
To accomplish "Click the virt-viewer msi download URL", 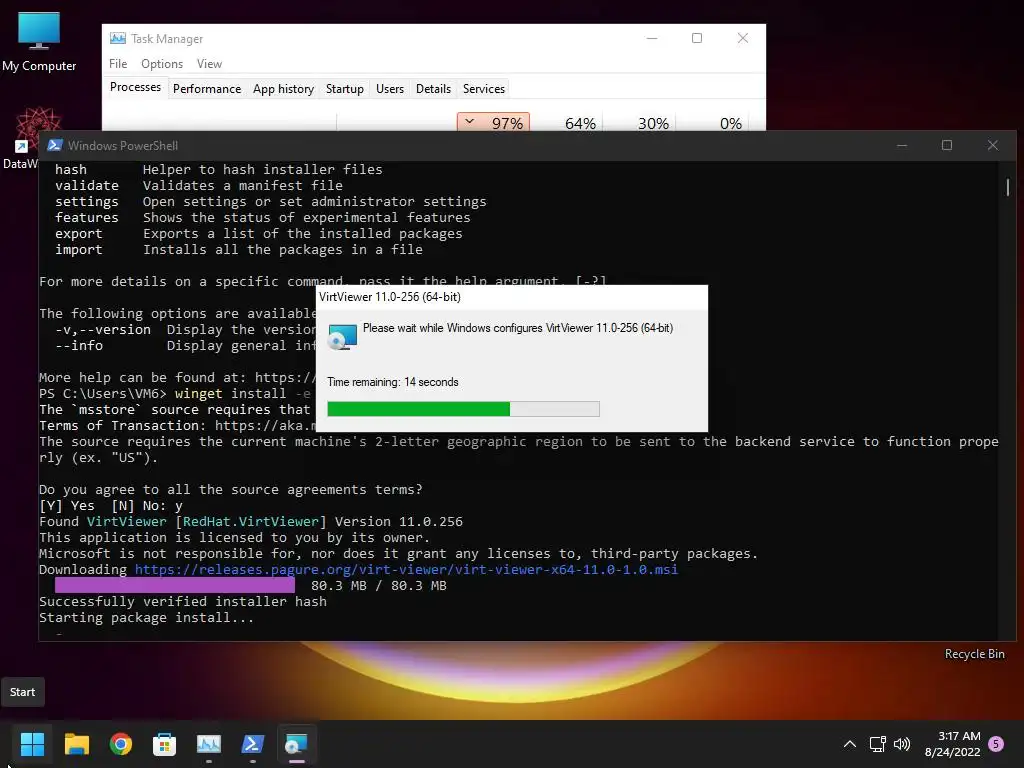I will (x=406, y=569).
